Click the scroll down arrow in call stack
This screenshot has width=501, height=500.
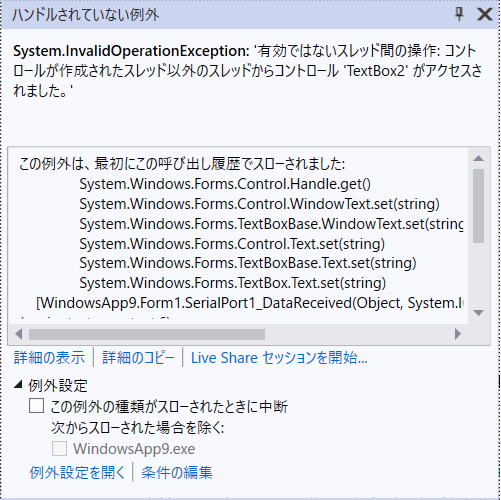[479, 313]
